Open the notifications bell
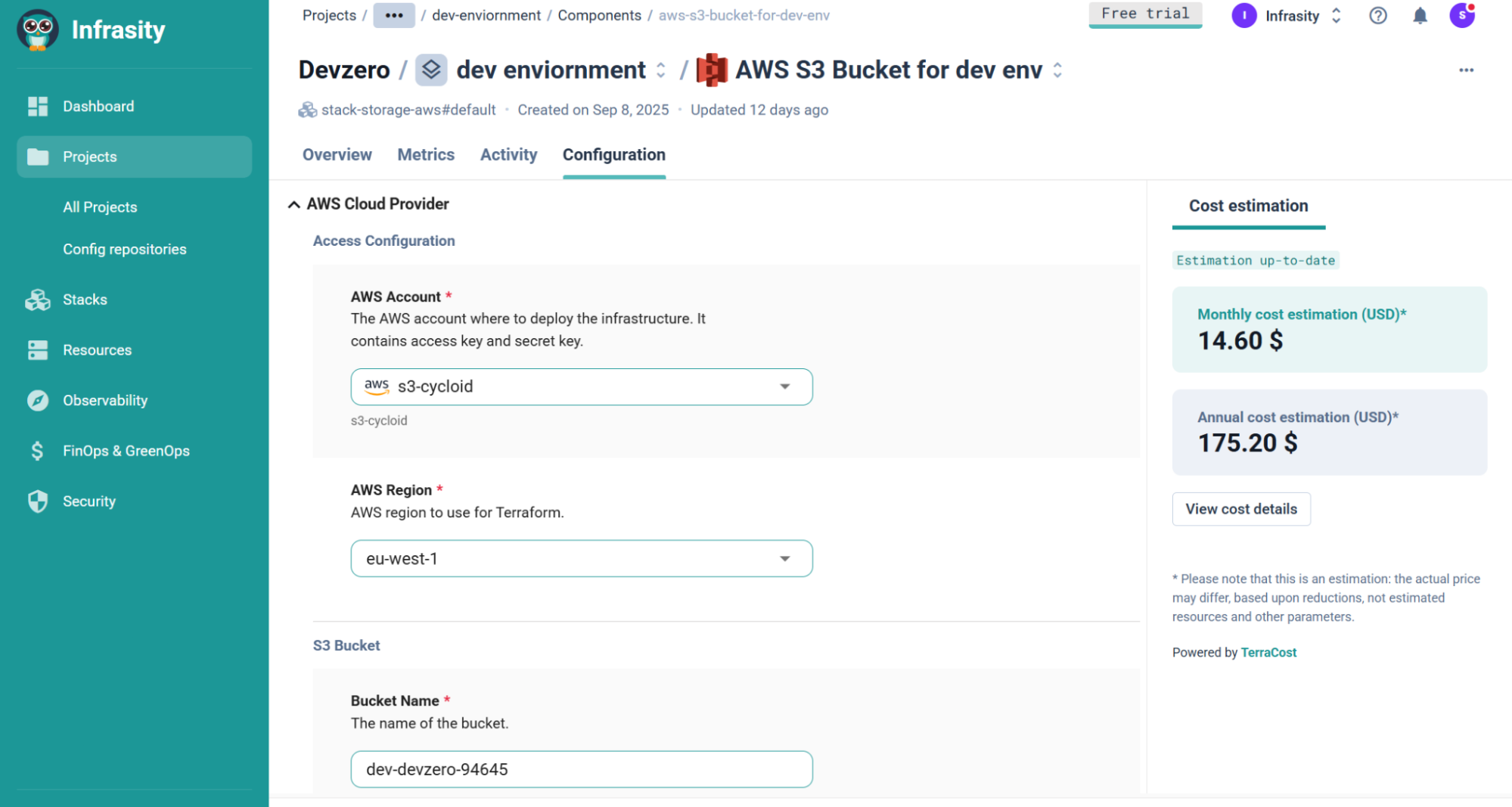The height and width of the screenshot is (807, 1512). (x=1420, y=16)
